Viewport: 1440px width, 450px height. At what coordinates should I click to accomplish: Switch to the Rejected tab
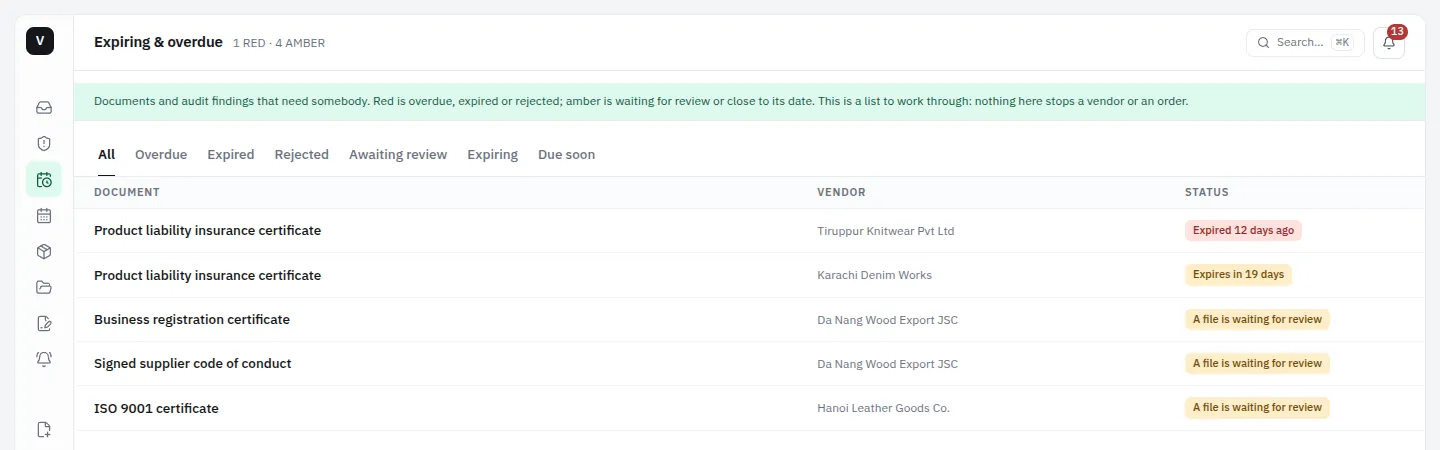302,155
